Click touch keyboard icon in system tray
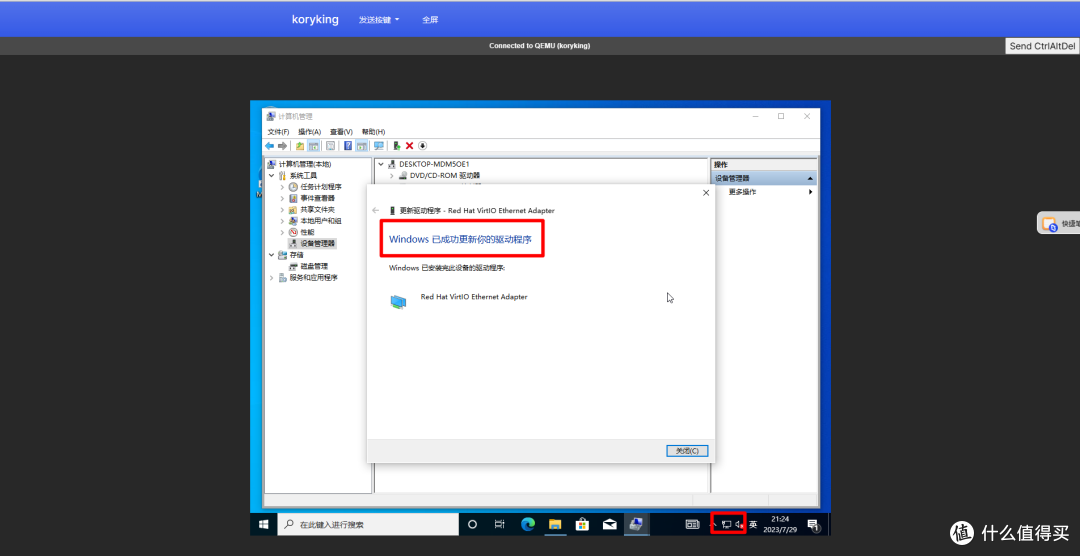Viewport: 1080px width, 556px height. point(692,524)
